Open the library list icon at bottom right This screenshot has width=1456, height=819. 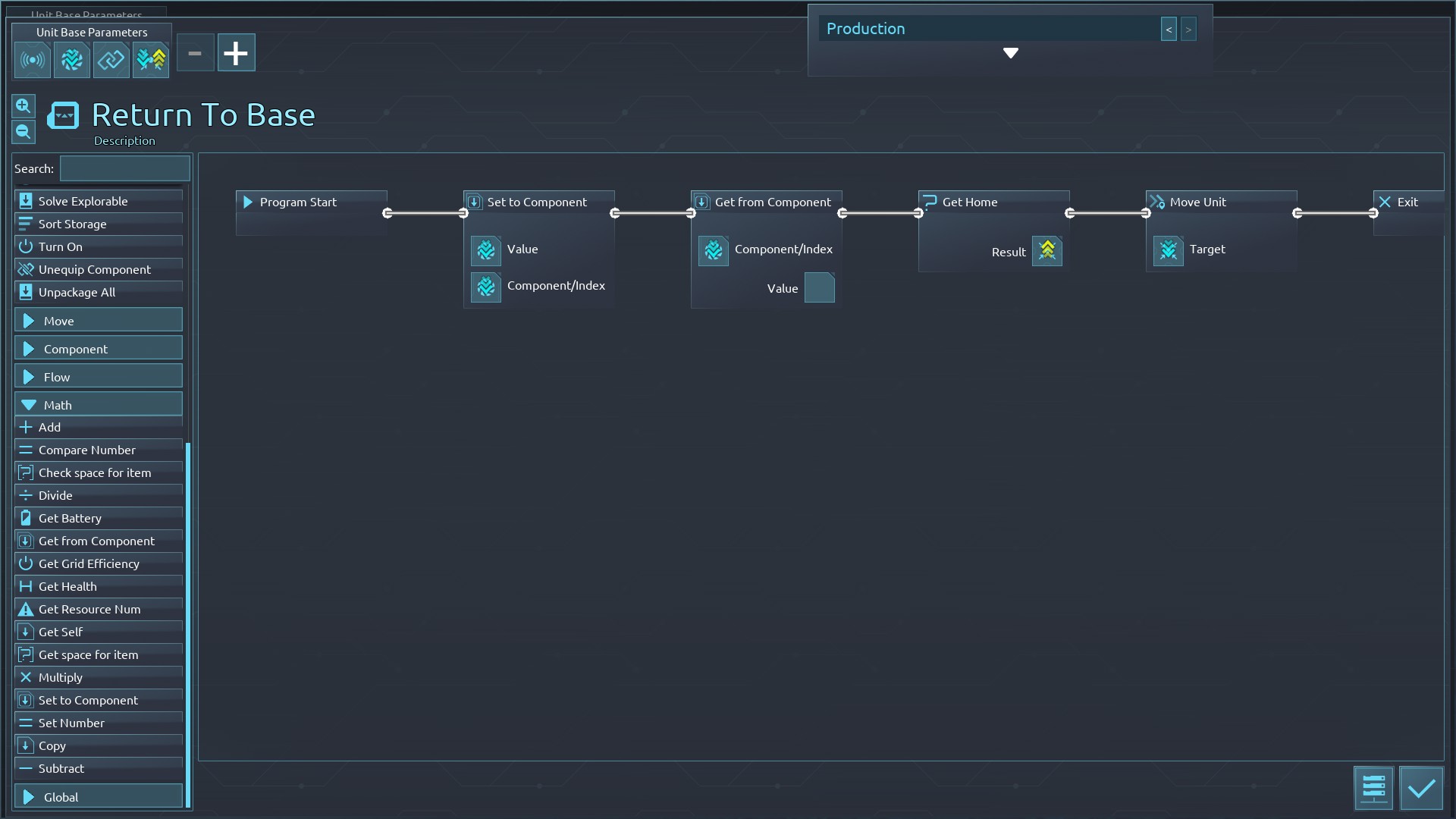(1373, 789)
